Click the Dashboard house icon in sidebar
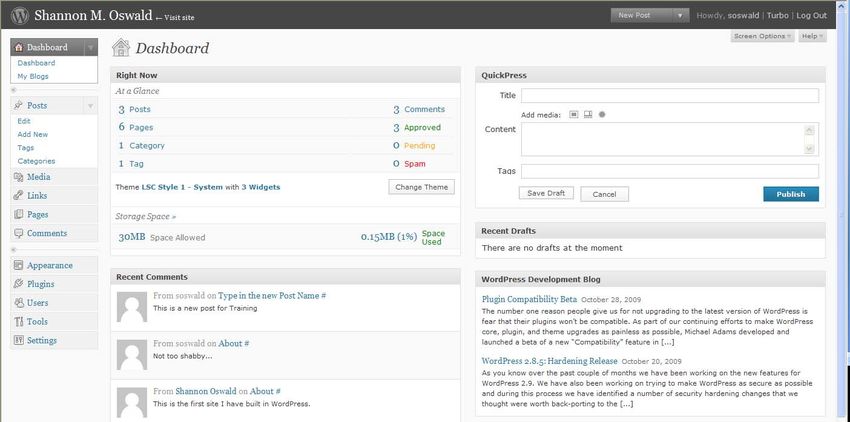The height and width of the screenshot is (422, 850). pyautogui.click(x=19, y=47)
